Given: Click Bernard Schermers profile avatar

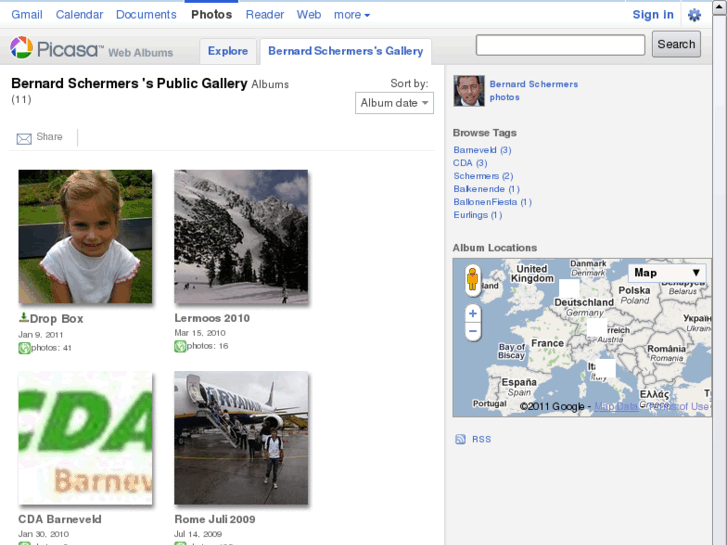Looking at the screenshot, I should click(x=468, y=91).
